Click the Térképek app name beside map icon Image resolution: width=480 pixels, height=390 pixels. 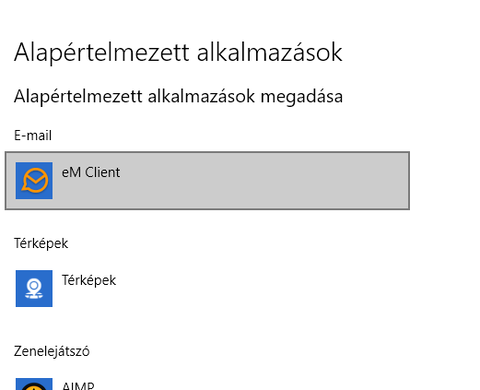click(89, 280)
